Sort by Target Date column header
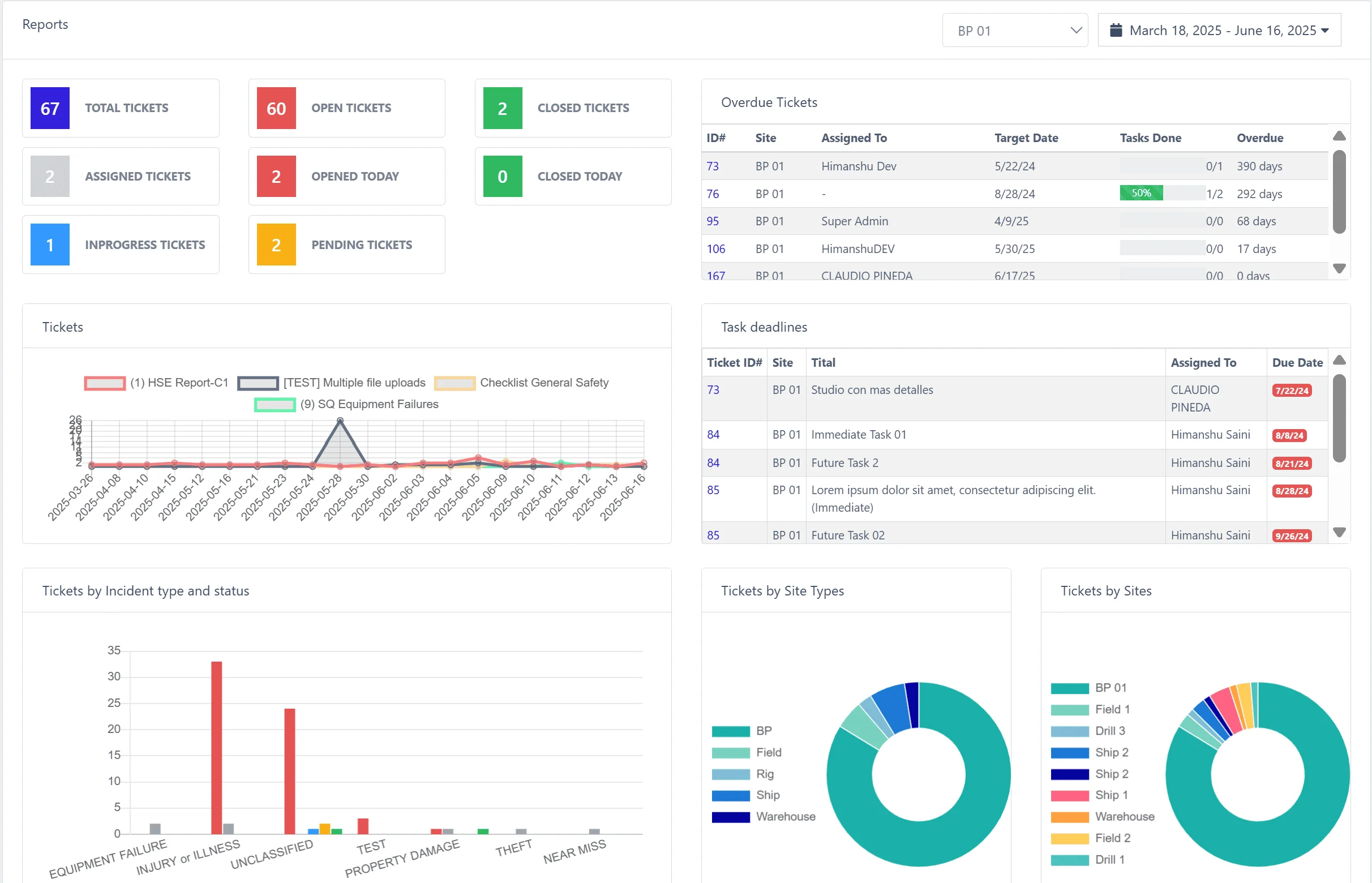Image resolution: width=1372 pixels, height=883 pixels. [x=1026, y=138]
